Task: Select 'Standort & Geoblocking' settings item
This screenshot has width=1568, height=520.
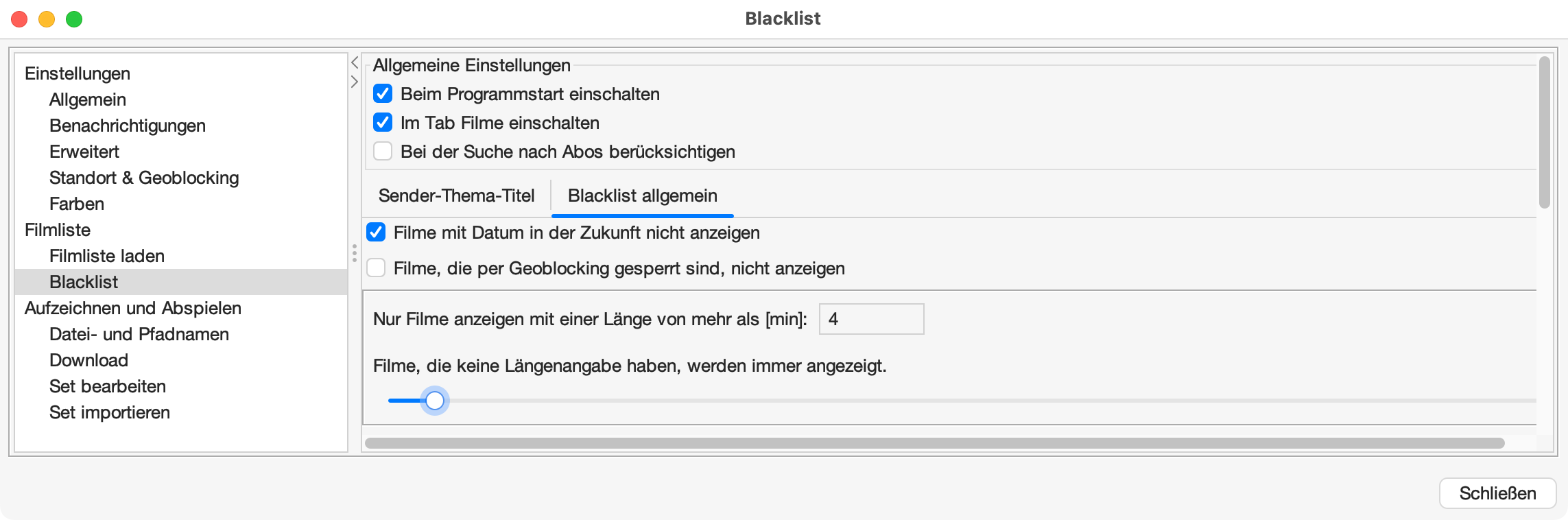Action: [144, 178]
